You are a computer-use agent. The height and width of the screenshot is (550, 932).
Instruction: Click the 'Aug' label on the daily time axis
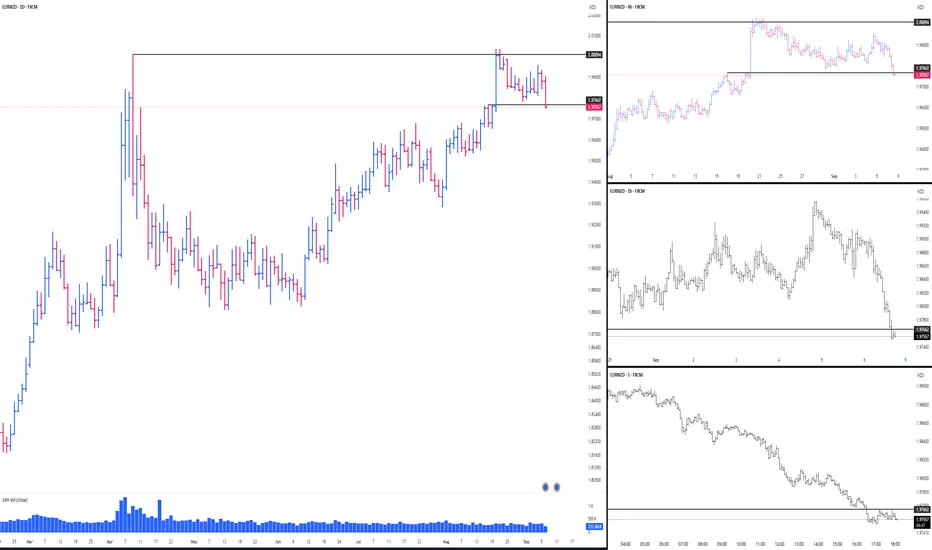446,542
